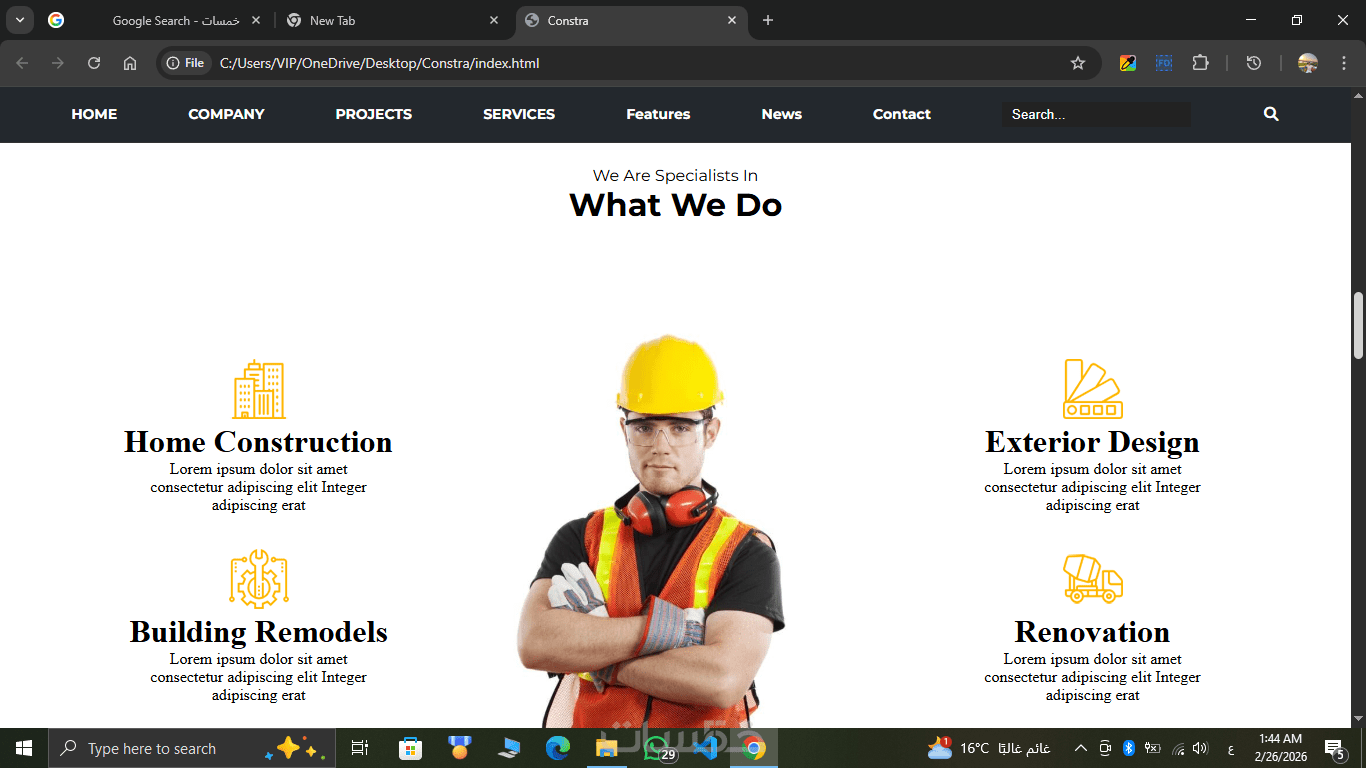This screenshot has height=768, width=1366.
Task: Click the Renovation cement truck icon
Action: (1093, 579)
